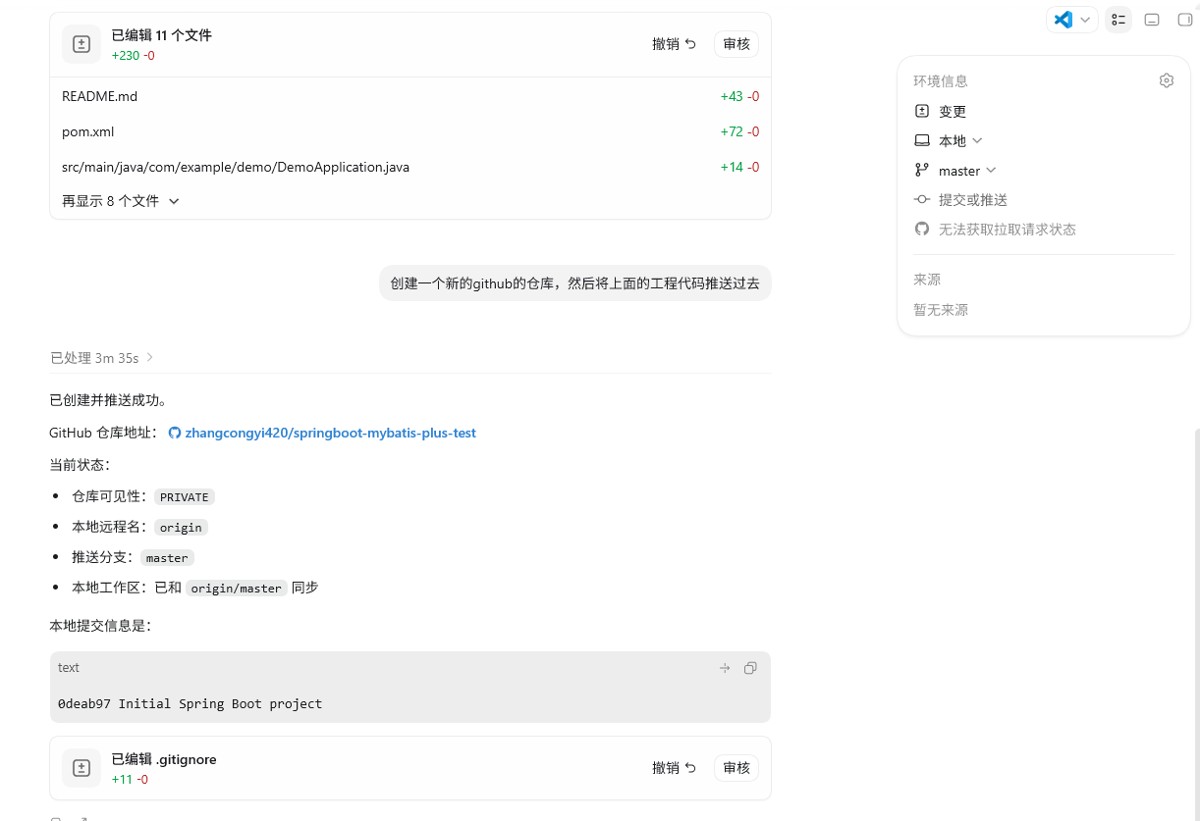
Task: Open environment settings gear icon
Action: [x=1166, y=81]
